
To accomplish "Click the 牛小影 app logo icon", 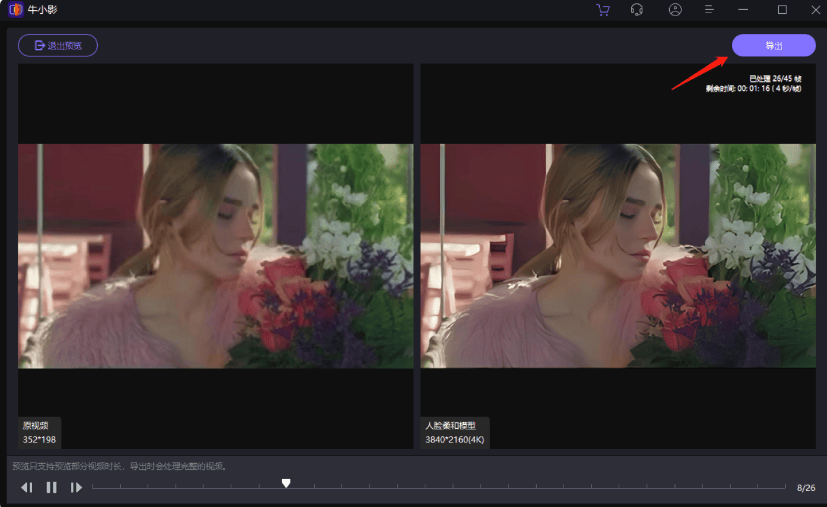I will tap(15, 10).
